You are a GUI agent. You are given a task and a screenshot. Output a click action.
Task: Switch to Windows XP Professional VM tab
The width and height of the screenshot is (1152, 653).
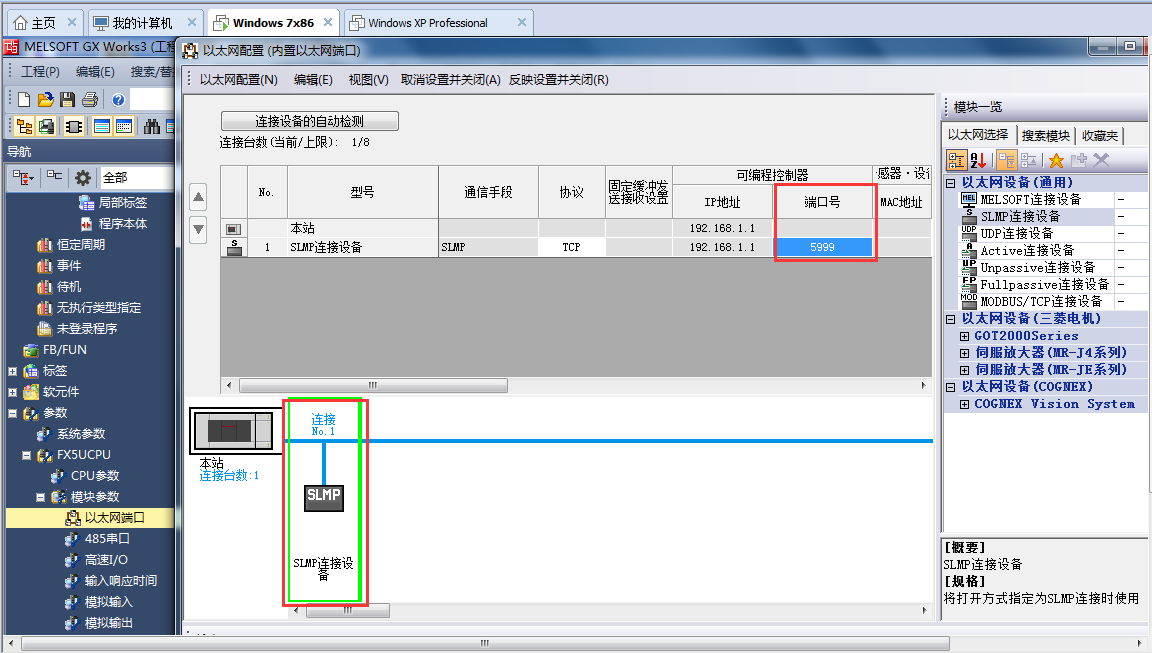click(x=439, y=23)
